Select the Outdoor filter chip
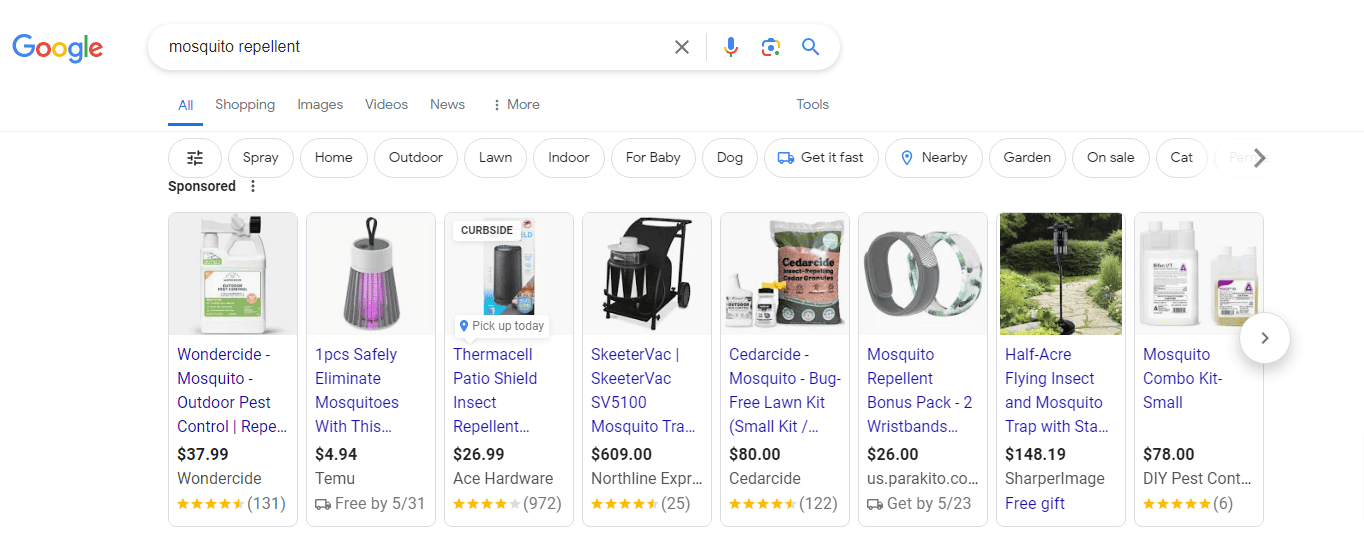 [416, 158]
